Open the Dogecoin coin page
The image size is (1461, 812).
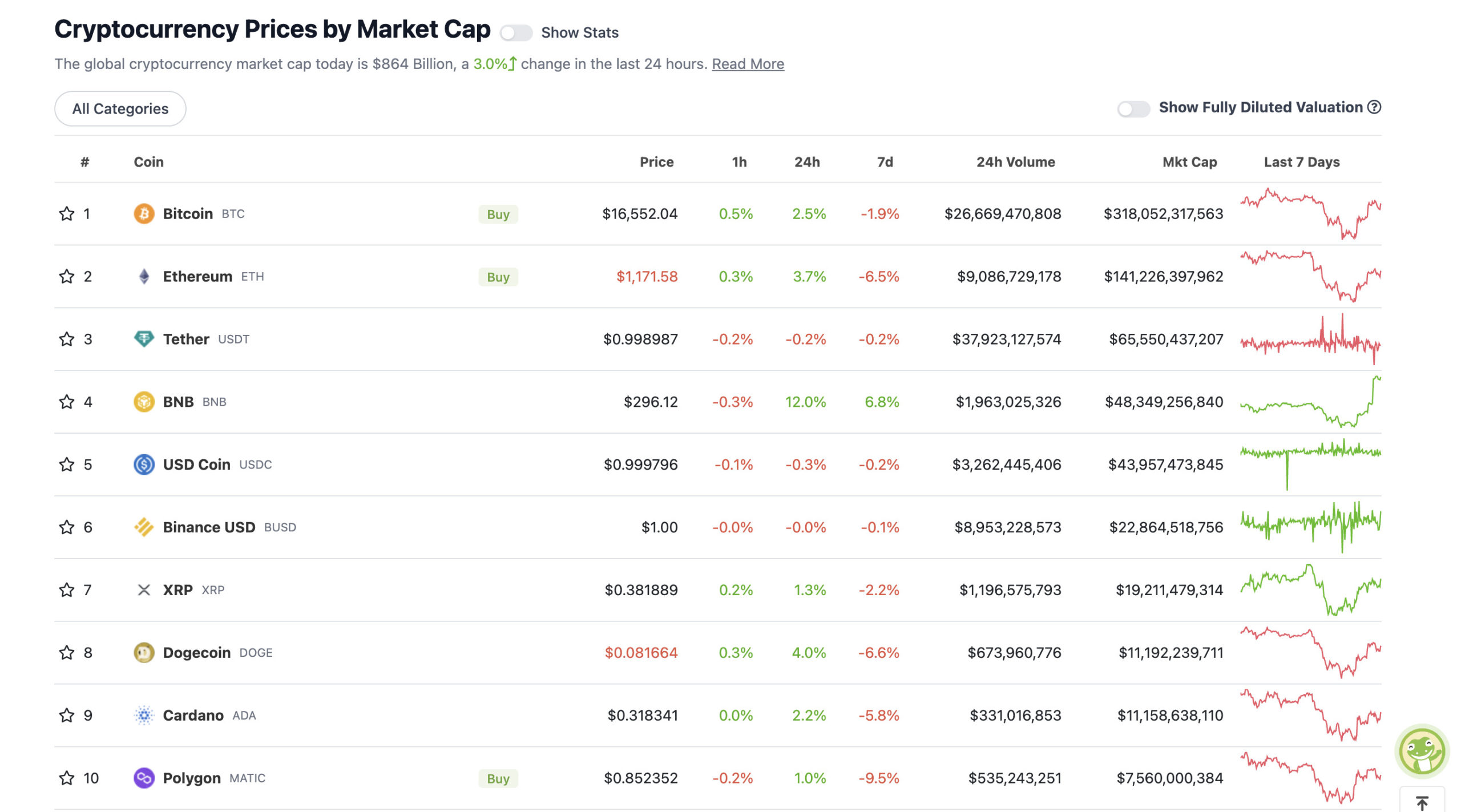[x=197, y=653]
